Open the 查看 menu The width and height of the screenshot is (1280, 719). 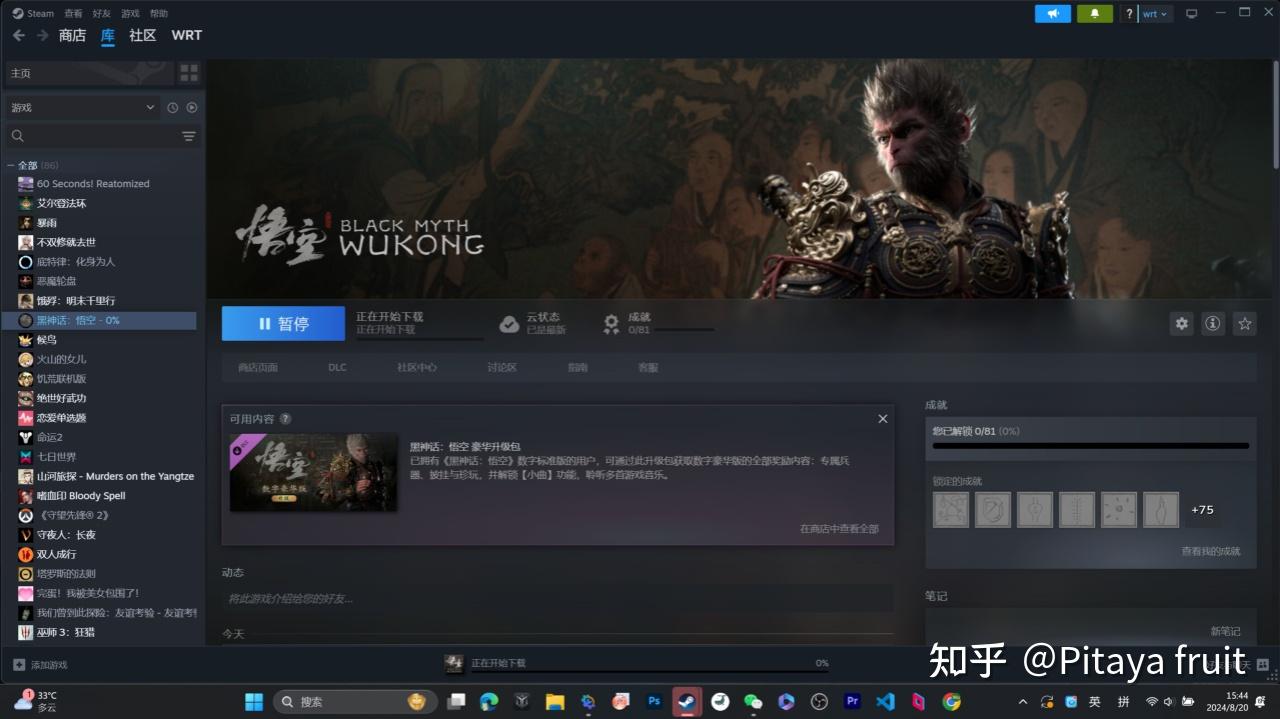coord(73,13)
